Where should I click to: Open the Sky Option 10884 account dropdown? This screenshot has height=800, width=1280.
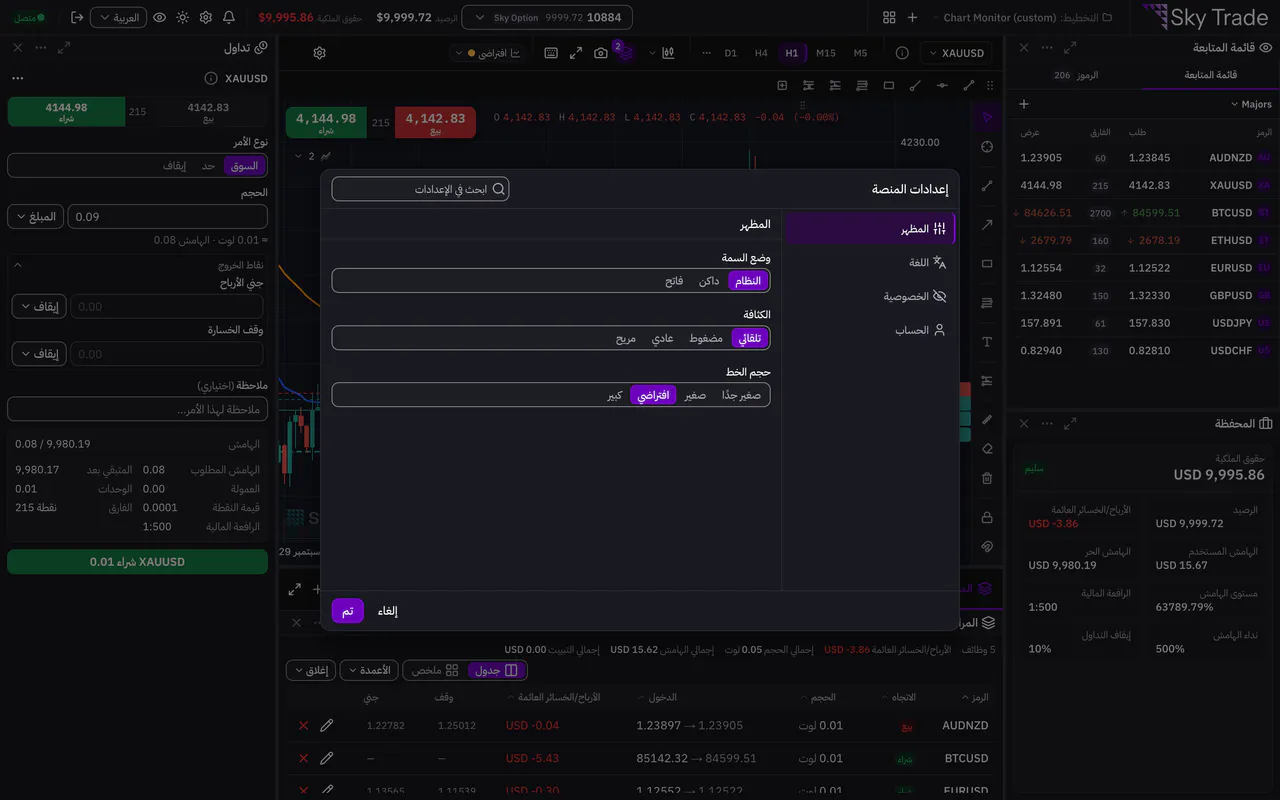pos(547,18)
